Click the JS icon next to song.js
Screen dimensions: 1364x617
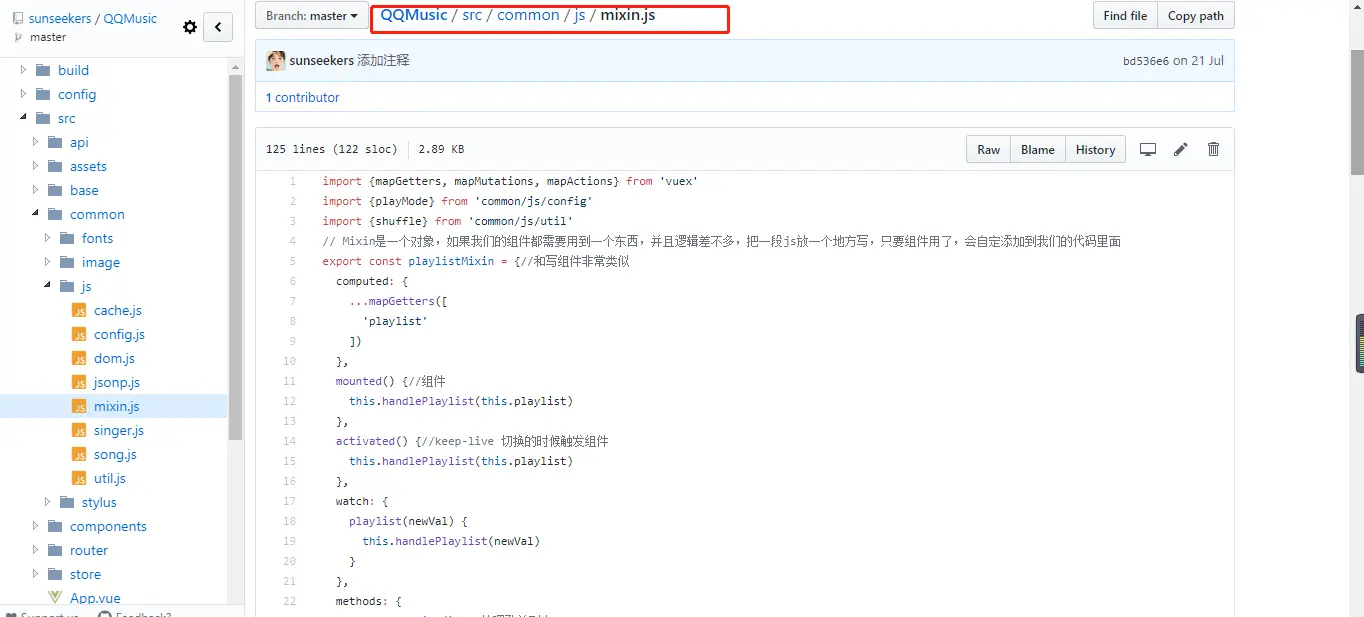[79, 454]
